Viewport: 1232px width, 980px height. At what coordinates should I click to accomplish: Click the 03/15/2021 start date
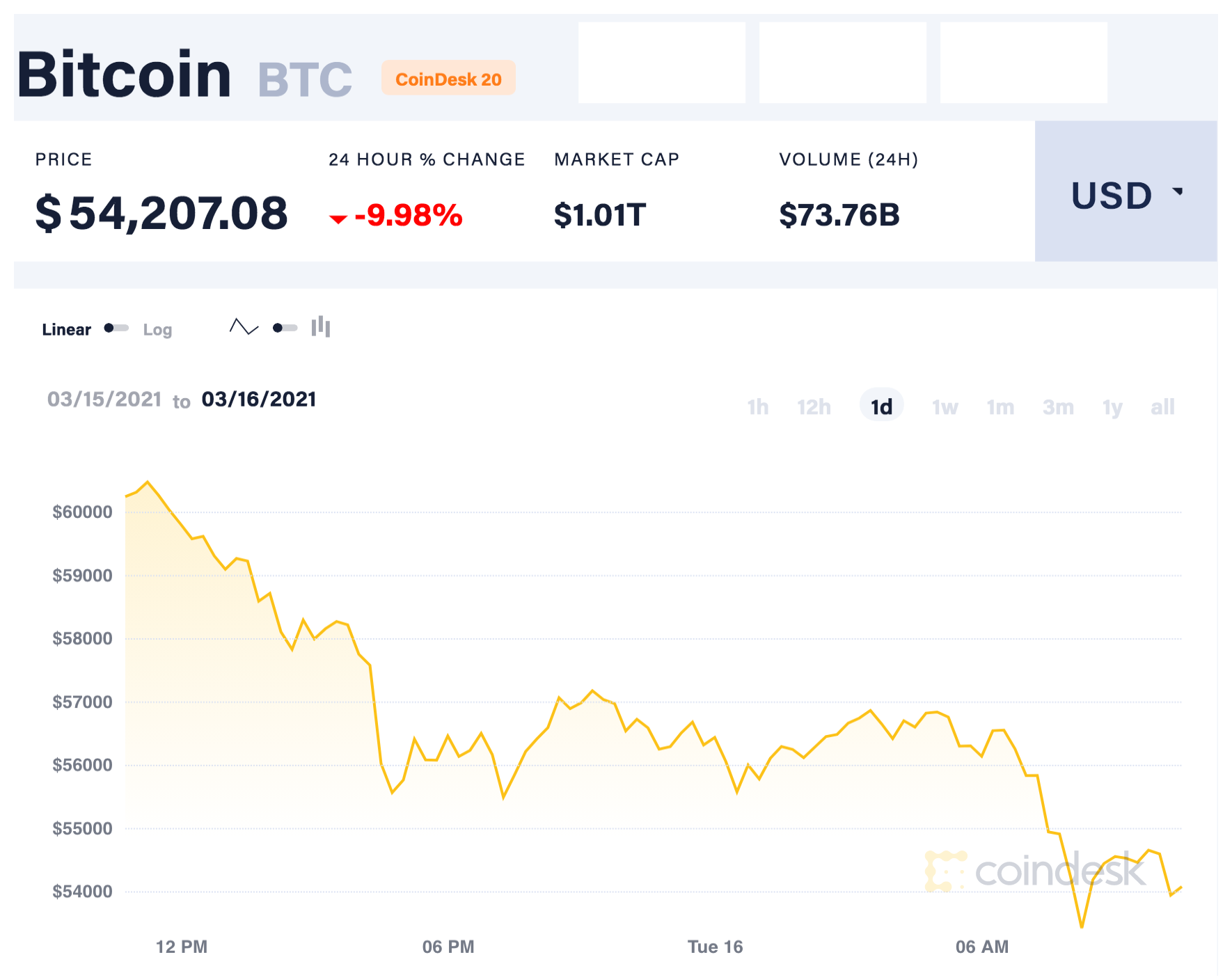104,400
